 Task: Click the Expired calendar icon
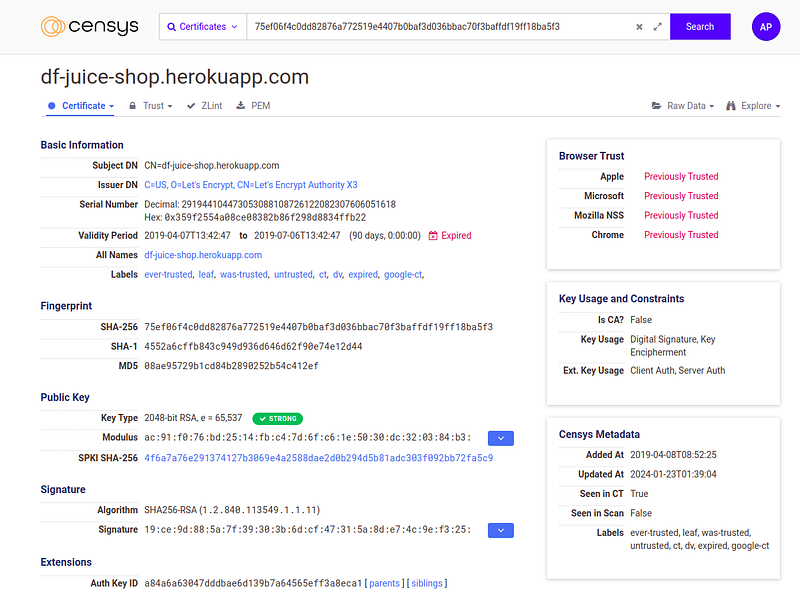click(x=433, y=236)
